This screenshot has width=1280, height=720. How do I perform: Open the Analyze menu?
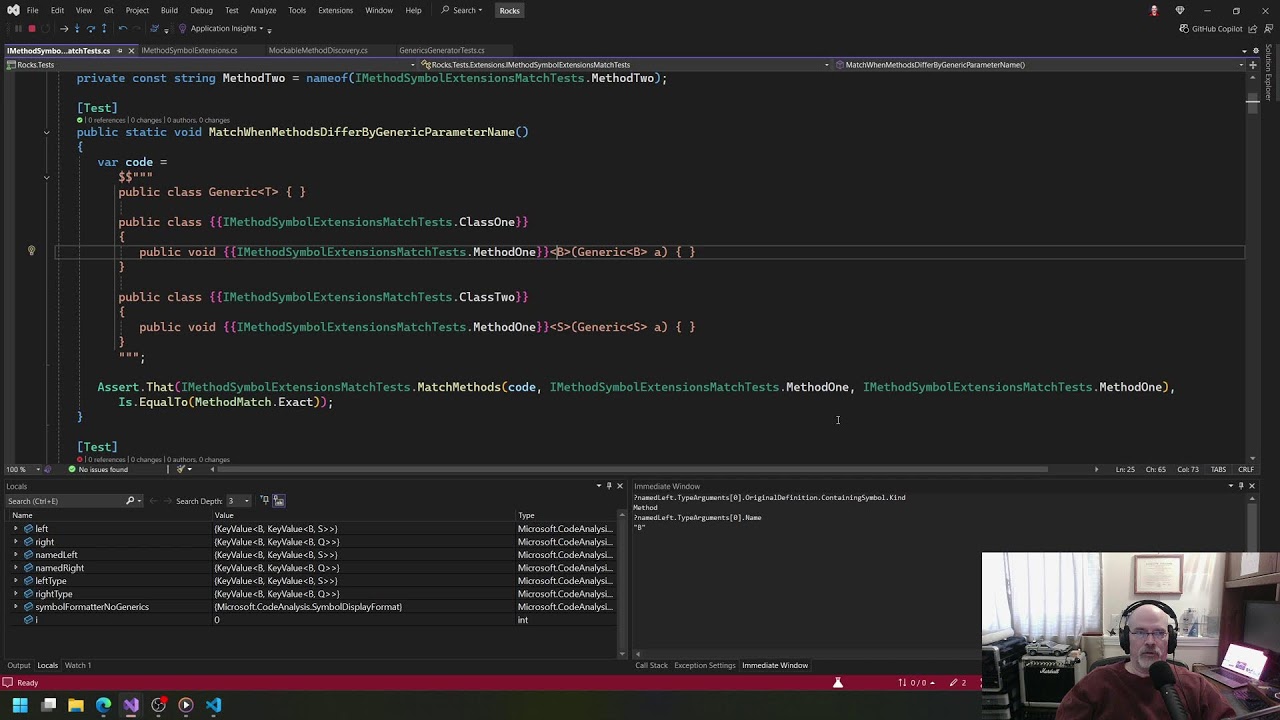coord(263,10)
